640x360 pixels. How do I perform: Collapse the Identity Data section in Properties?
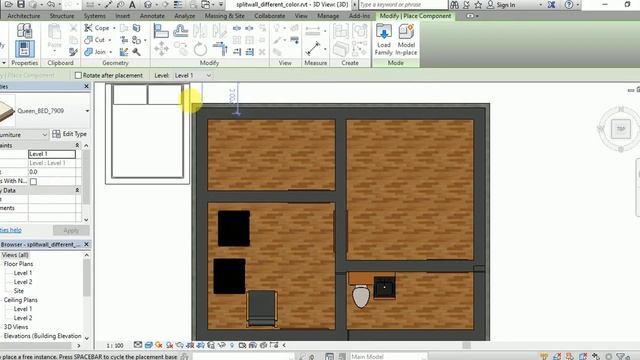(x=77, y=190)
